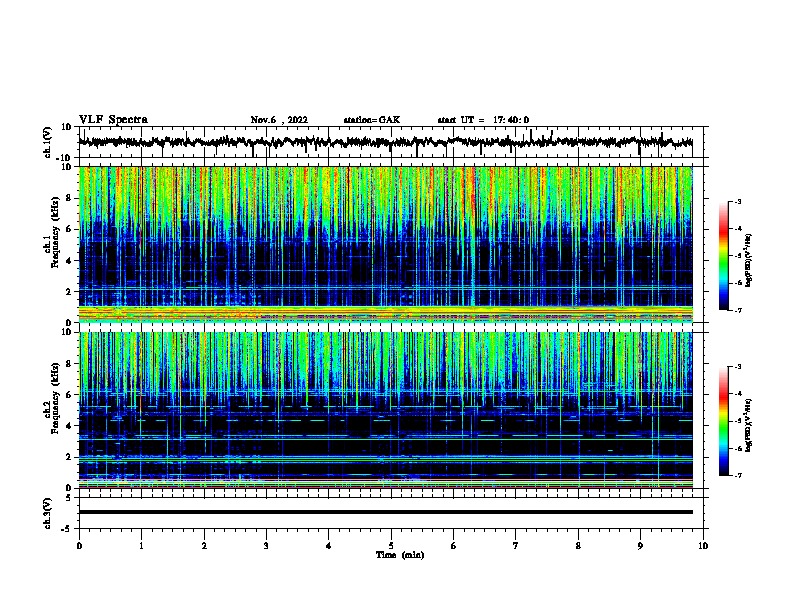Click the ch.2 spectrogram color scale bar
Image resolution: width=792 pixels, height=612 pixels.
pos(724,421)
